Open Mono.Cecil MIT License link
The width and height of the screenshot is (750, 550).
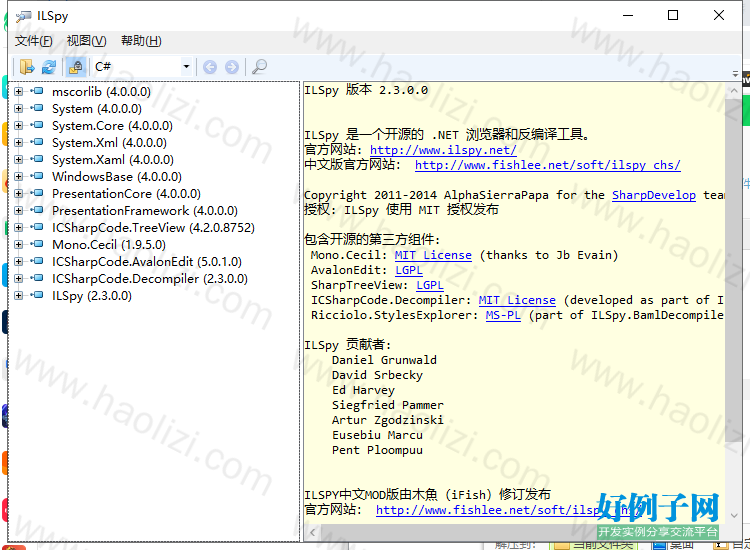pos(433,255)
